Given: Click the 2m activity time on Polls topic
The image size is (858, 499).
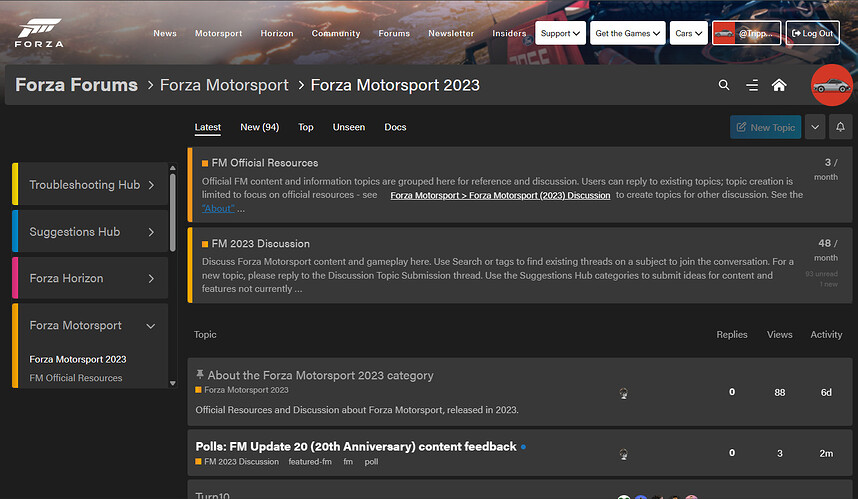Looking at the screenshot, I should point(826,454).
